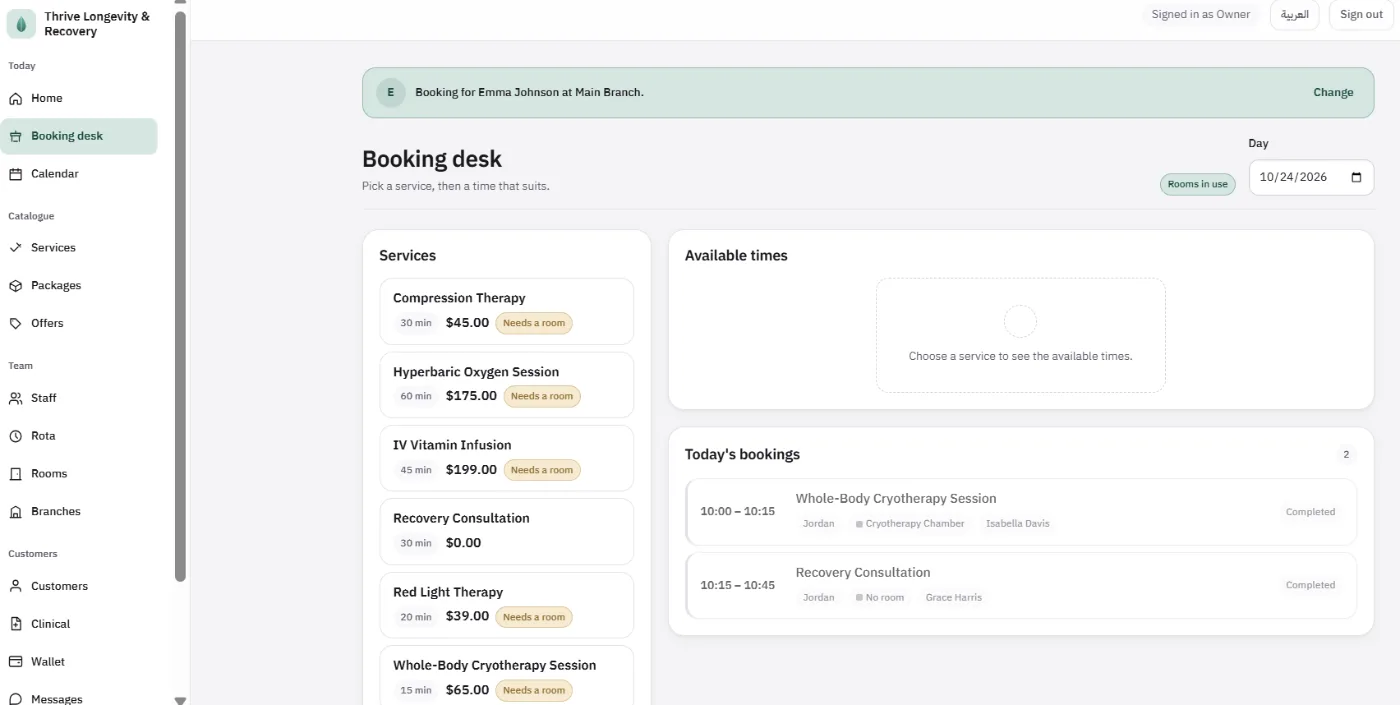Click the Grace Harris tag
1400x705 pixels.
pyautogui.click(x=954, y=598)
